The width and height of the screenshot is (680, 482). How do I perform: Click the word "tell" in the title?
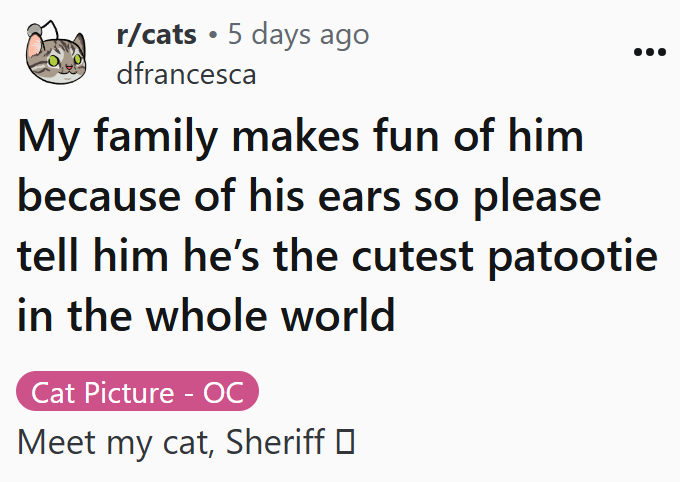point(51,255)
